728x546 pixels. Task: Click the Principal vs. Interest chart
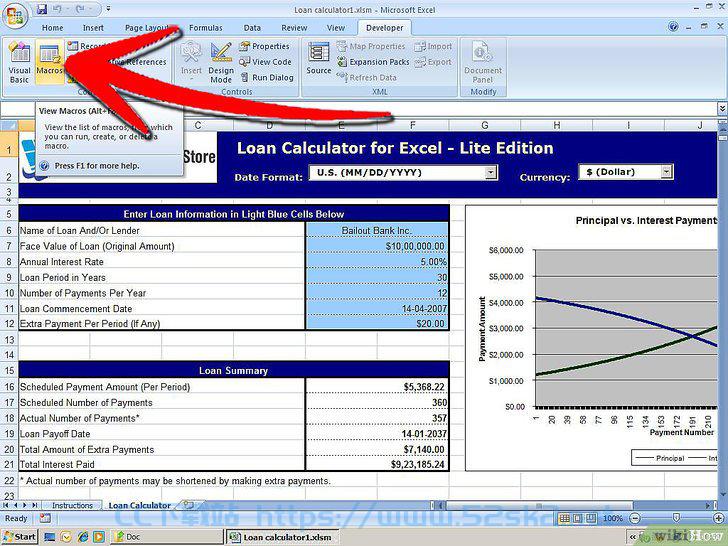click(592, 338)
